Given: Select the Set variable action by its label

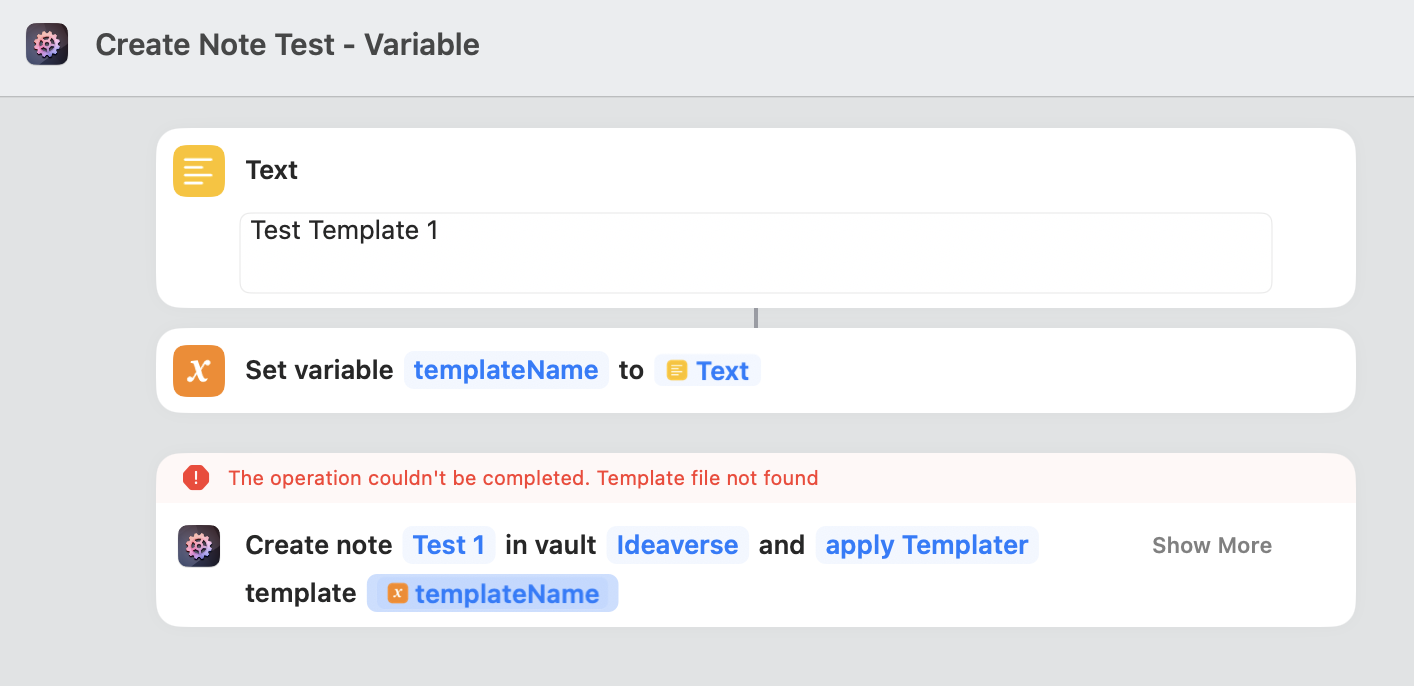Looking at the screenshot, I should pyautogui.click(x=319, y=371).
